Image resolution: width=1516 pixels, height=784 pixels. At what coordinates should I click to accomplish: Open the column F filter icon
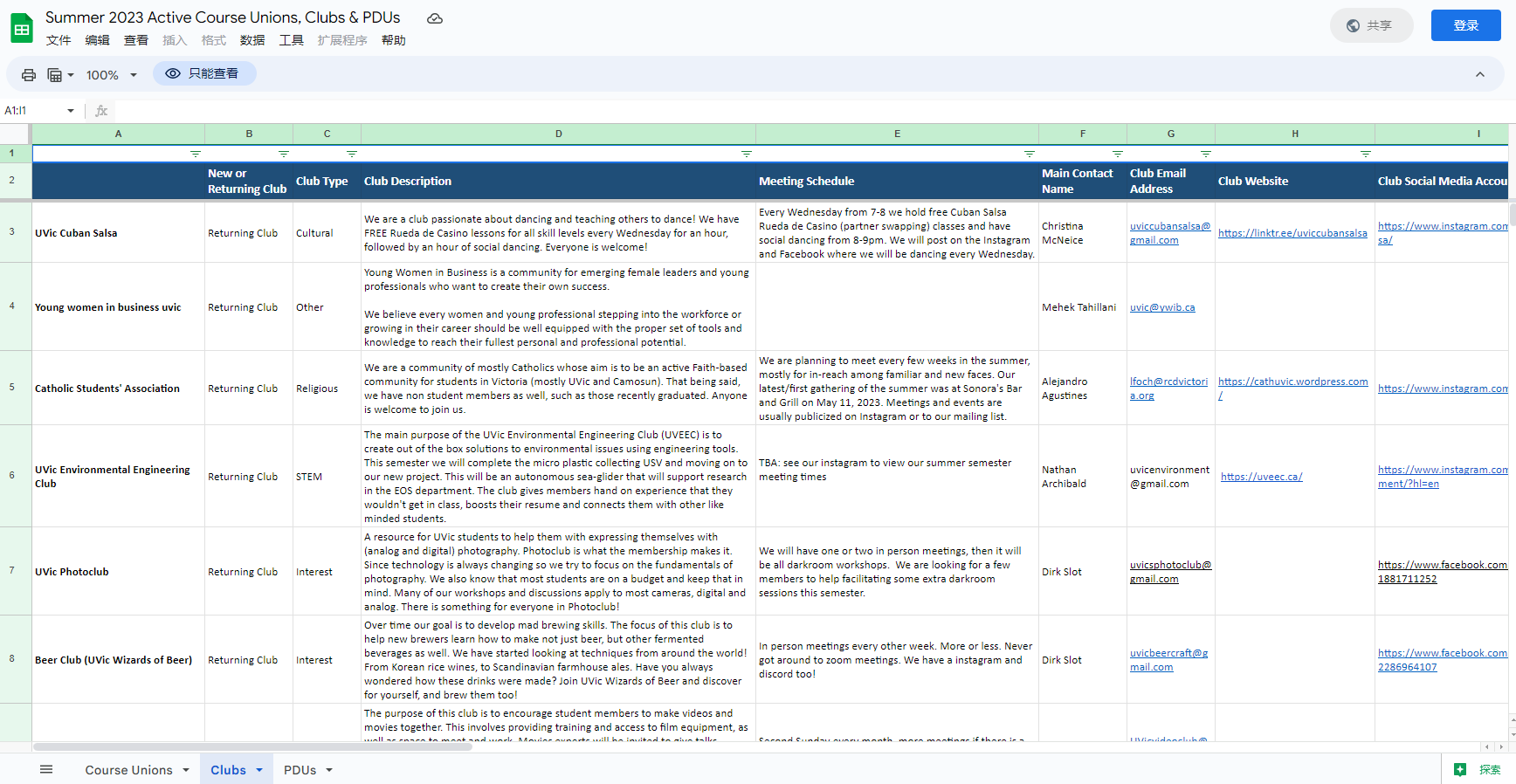pyautogui.click(x=1118, y=154)
